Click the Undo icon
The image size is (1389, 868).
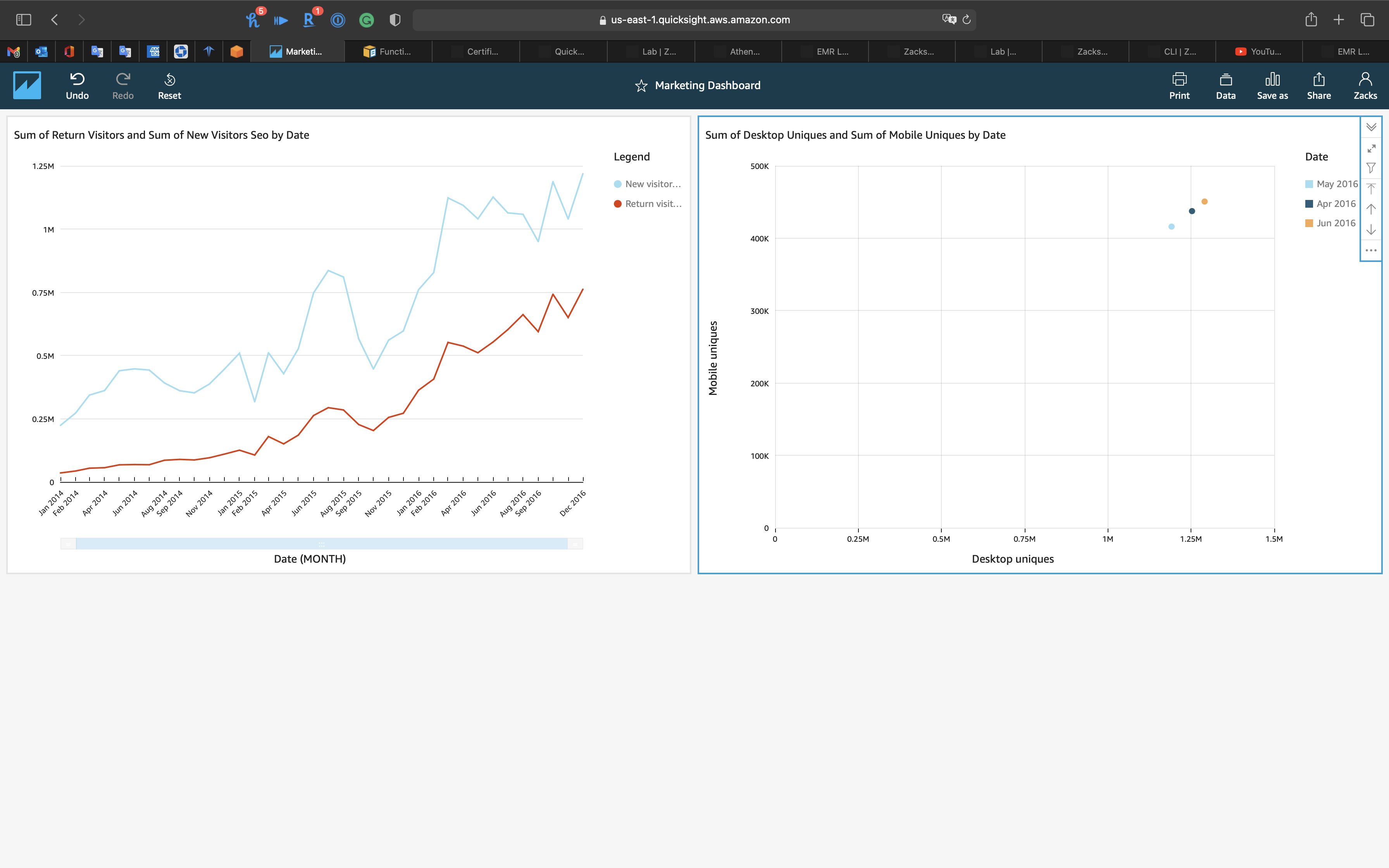(x=77, y=79)
